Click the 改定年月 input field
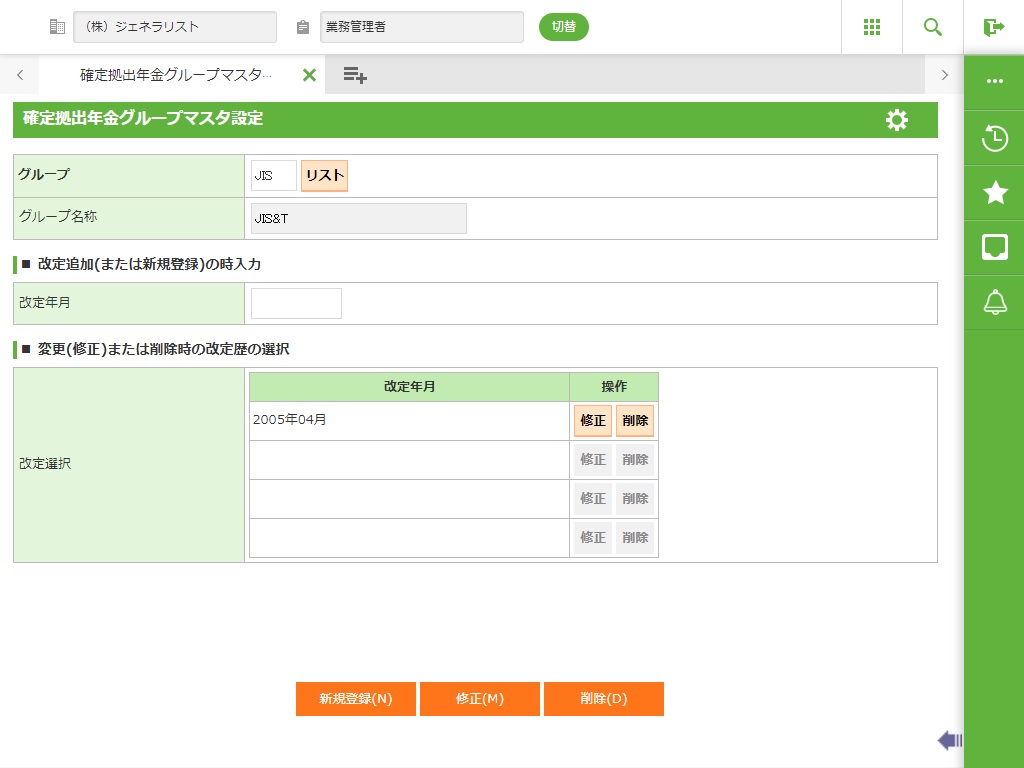Screen dimensions: 1024x768 296,303
